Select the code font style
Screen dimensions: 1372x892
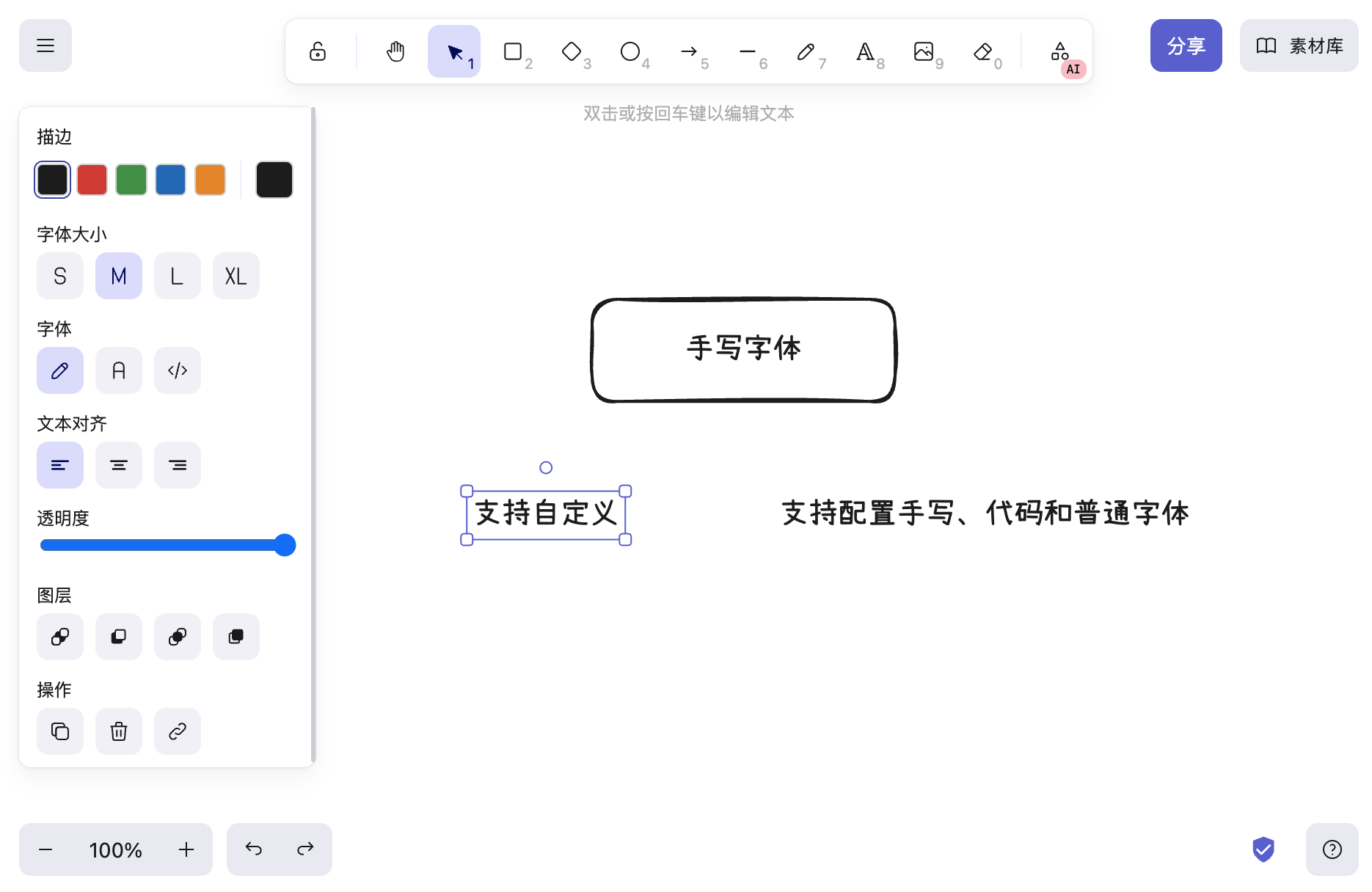pos(178,370)
